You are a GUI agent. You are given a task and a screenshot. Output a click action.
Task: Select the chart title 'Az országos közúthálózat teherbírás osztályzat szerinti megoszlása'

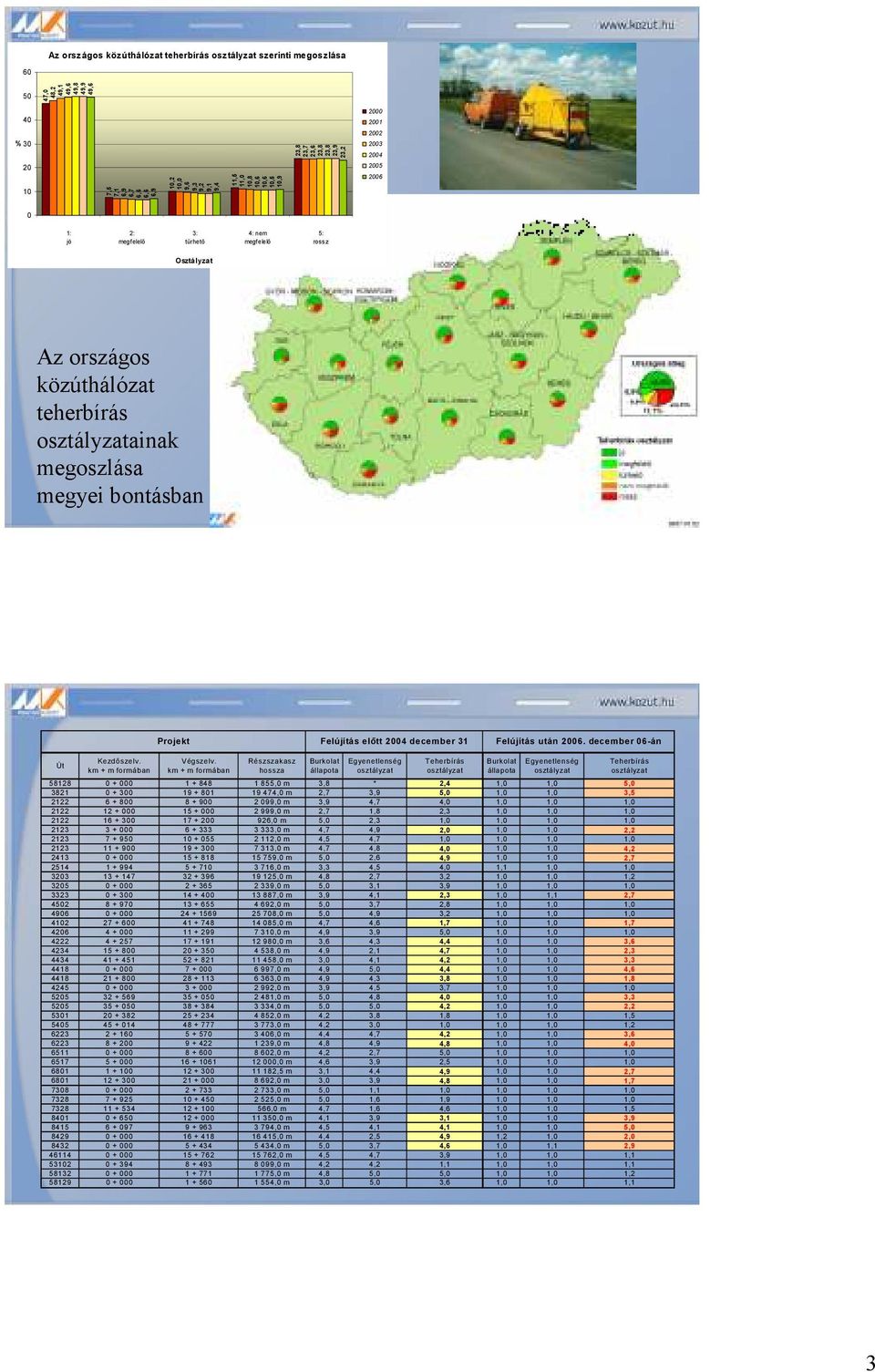tap(197, 56)
